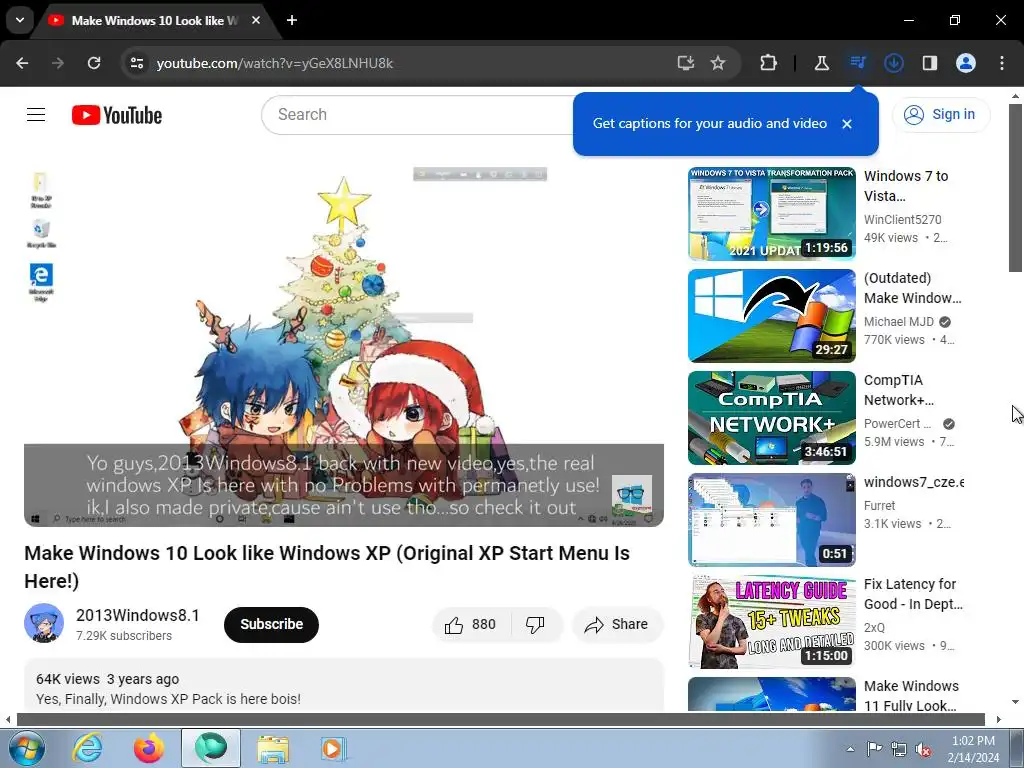
Task: Expand the video description box
Action: point(344,686)
